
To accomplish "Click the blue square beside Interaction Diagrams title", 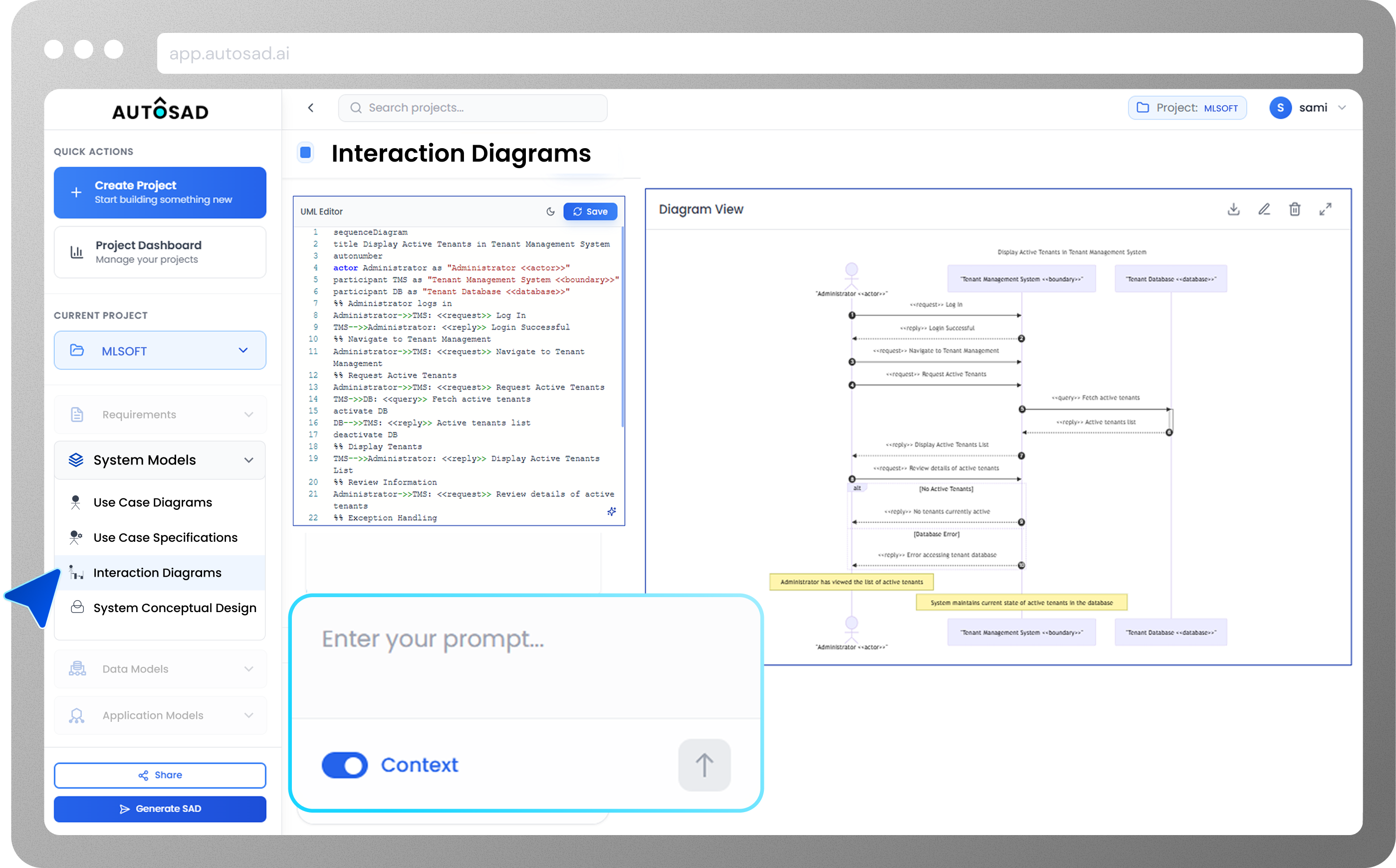I will [x=305, y=153].
